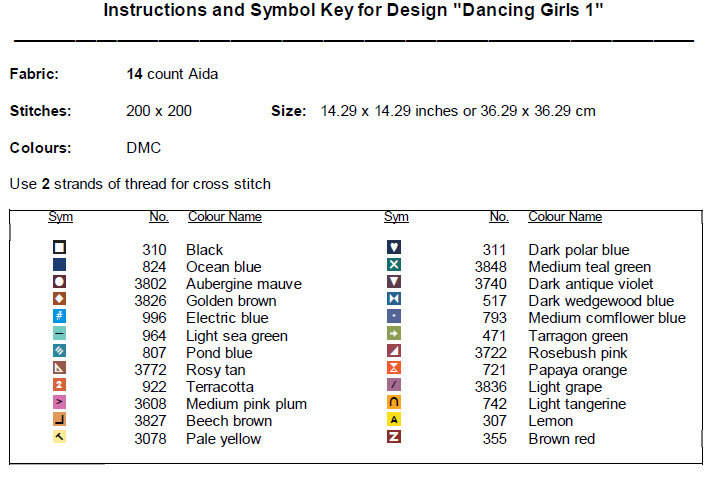Screen dimensions: 712x477
Task: Click the Terracotta symbol icon
Action: [60, 385]
